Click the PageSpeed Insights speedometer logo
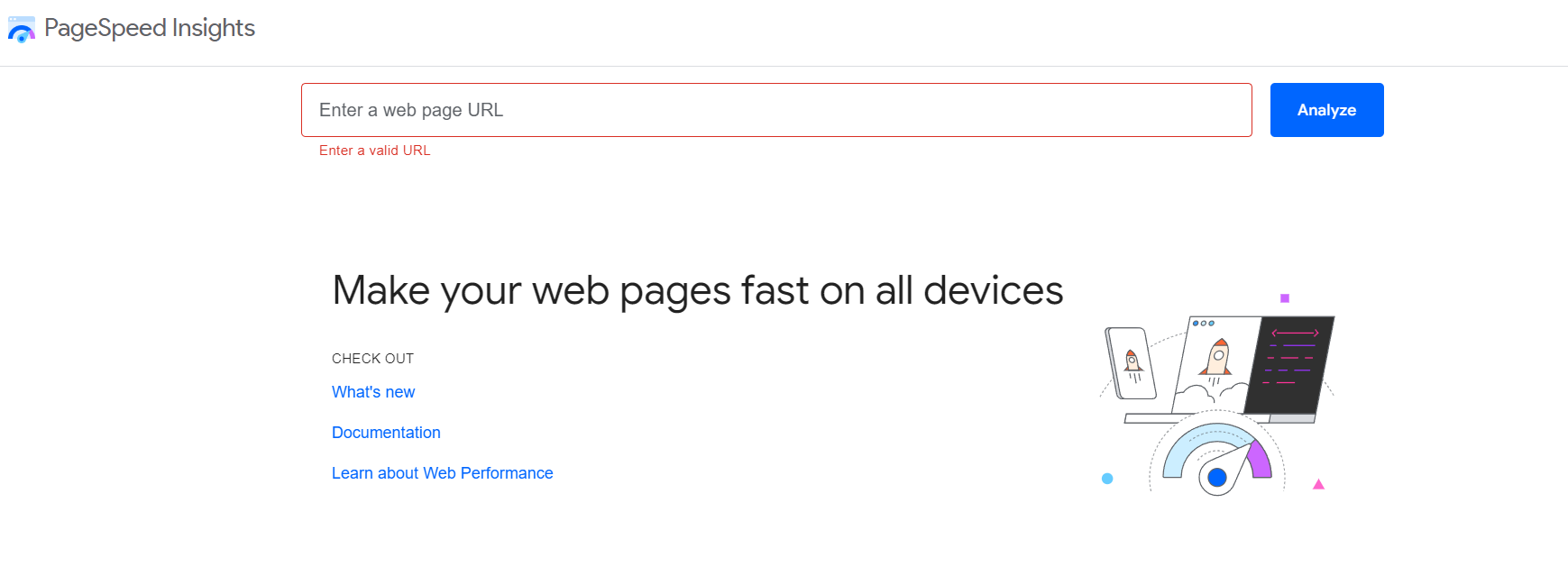 pyautogui.click(x=21, y=30)
